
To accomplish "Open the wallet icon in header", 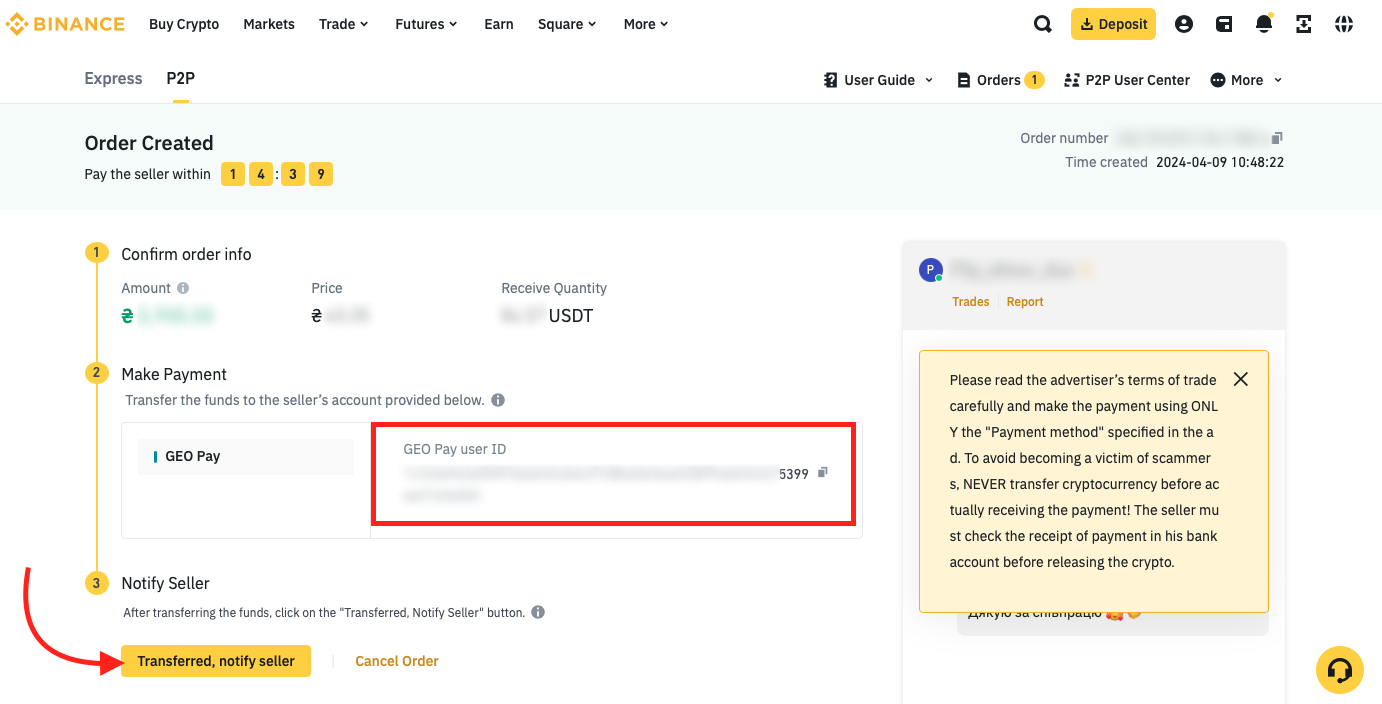I will (1224, 24).
